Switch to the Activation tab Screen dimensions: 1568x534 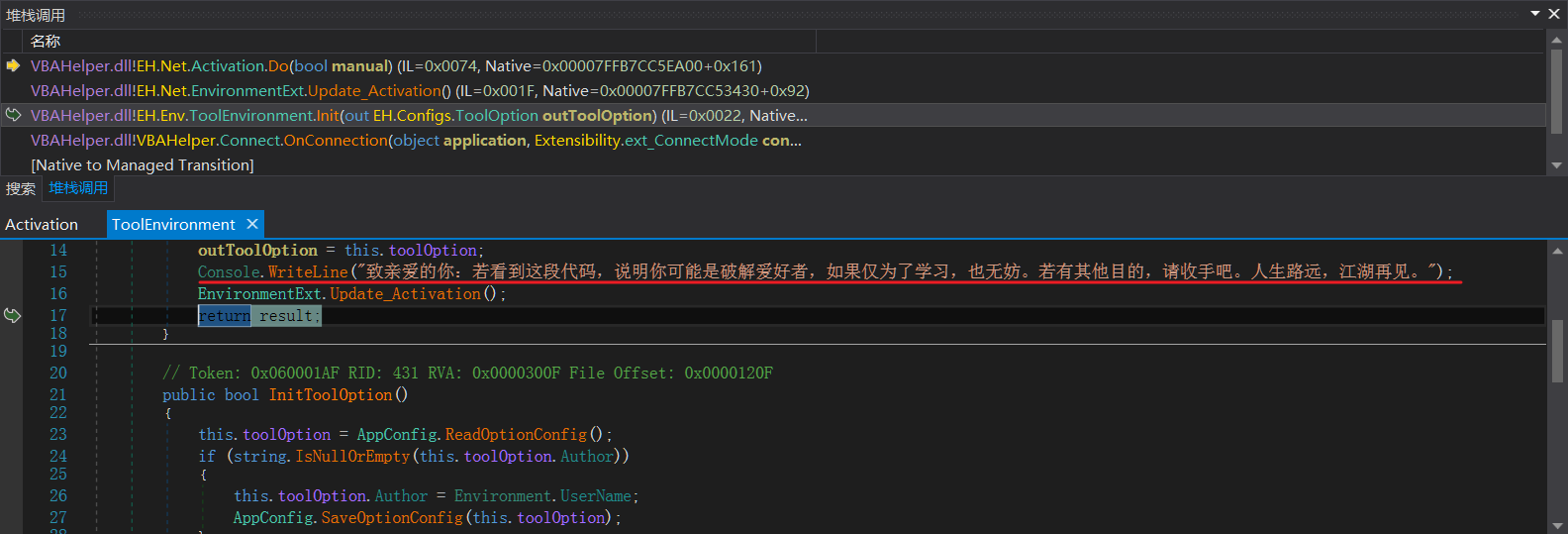[42, 225]
